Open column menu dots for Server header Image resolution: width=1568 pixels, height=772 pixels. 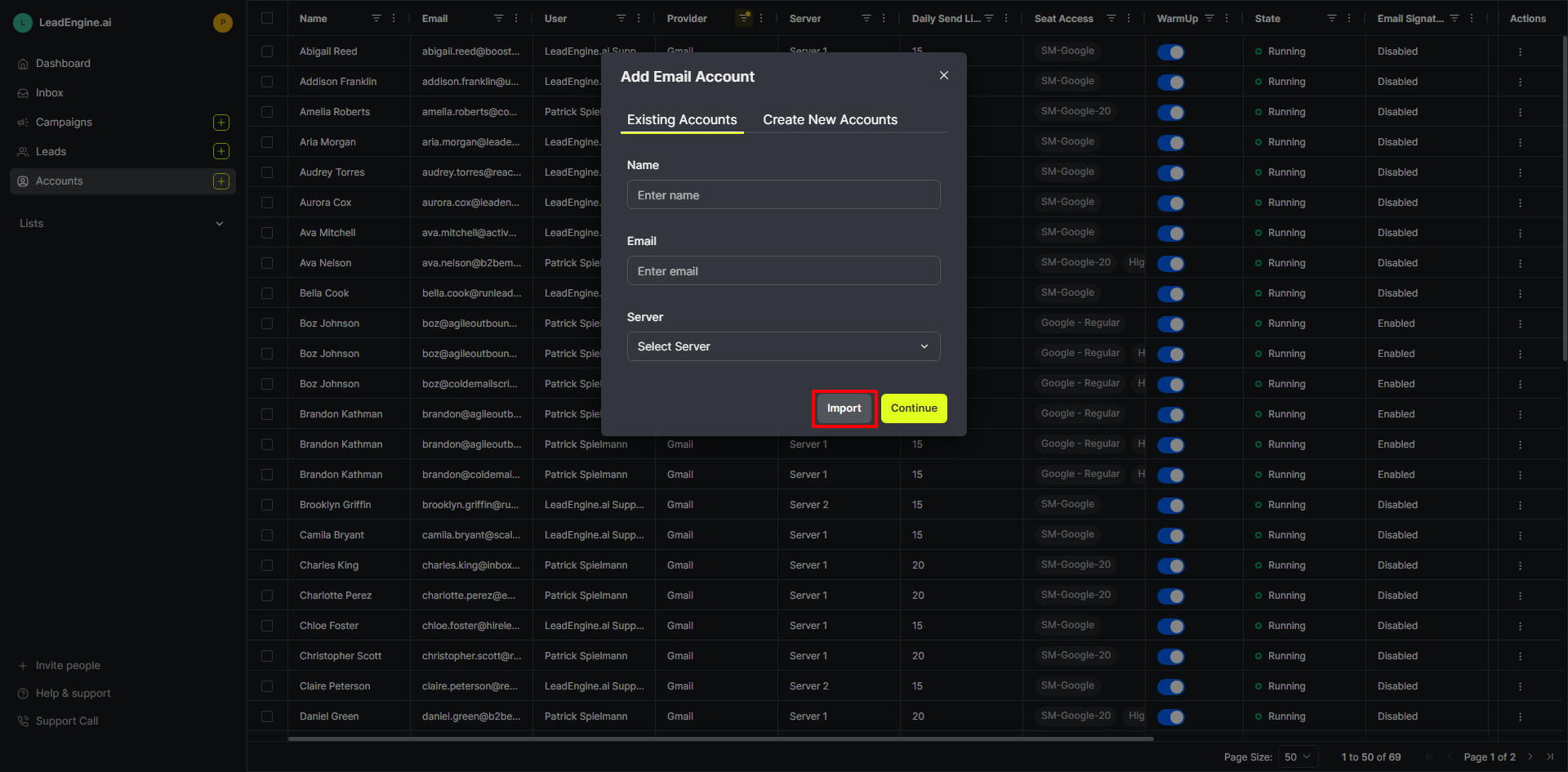tap(884, 18)
